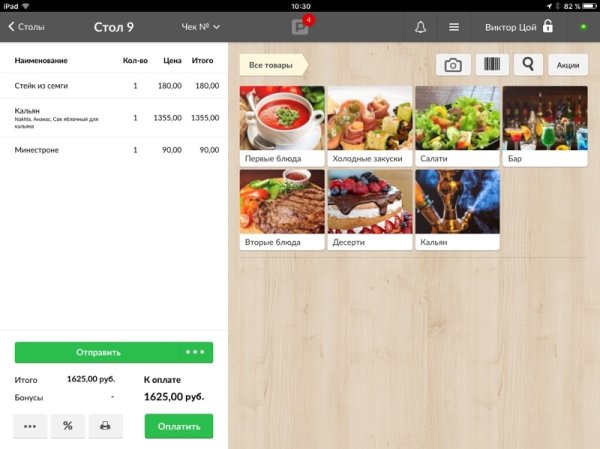600x449 pixels.
Task: Expand more options beside Отправить
Action: (x=195, y=352)
